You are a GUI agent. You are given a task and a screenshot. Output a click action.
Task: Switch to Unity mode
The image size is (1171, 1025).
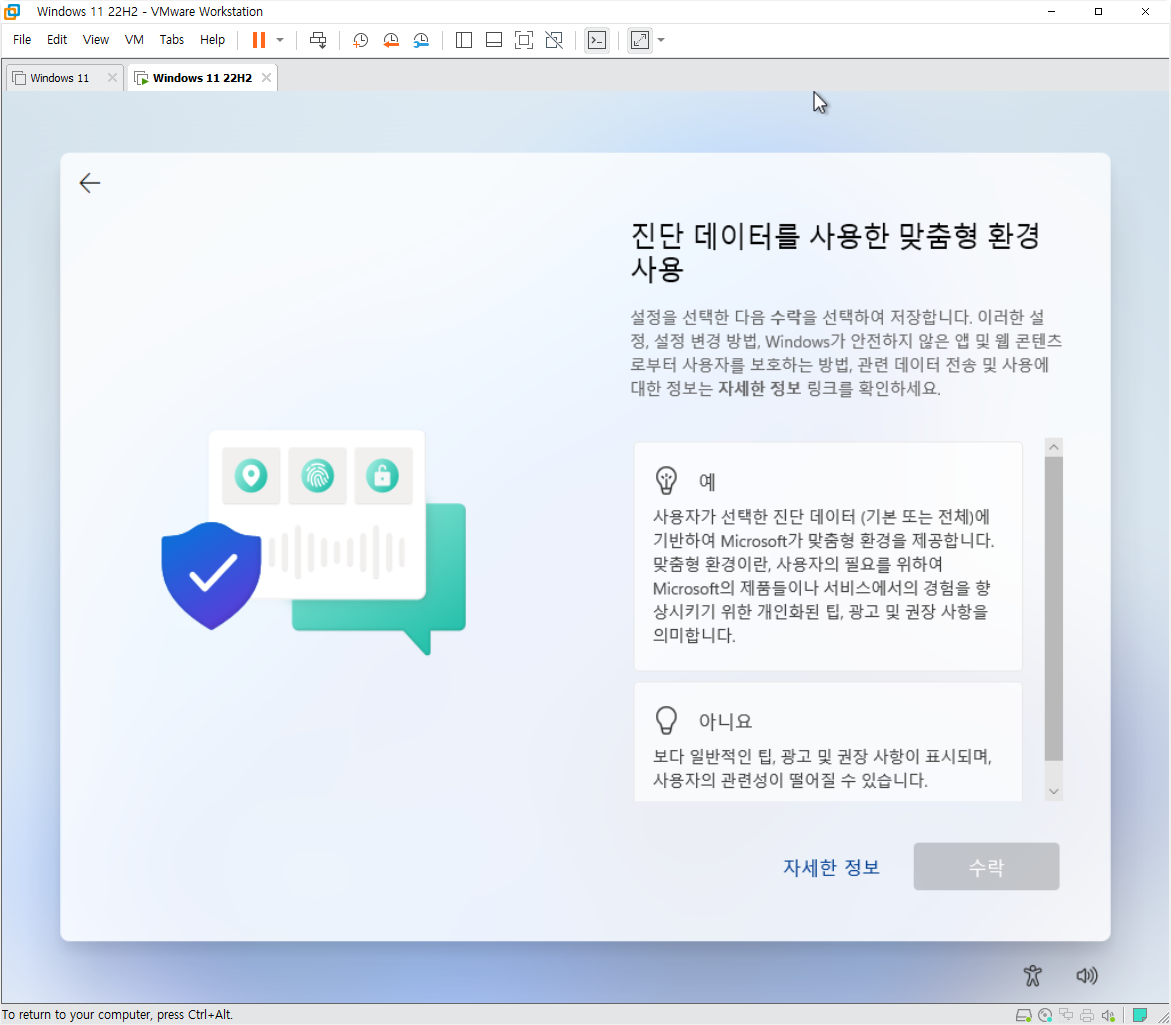click(554, 40)
